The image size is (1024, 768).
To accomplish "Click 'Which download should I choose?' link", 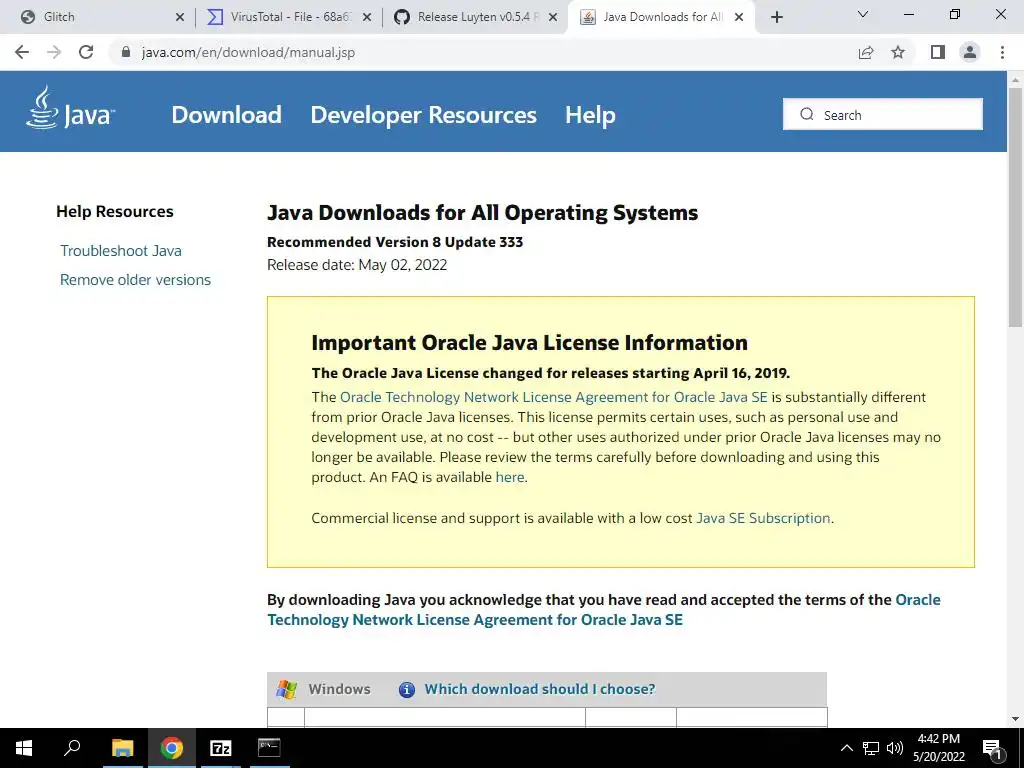I will [x=539, y=689].
